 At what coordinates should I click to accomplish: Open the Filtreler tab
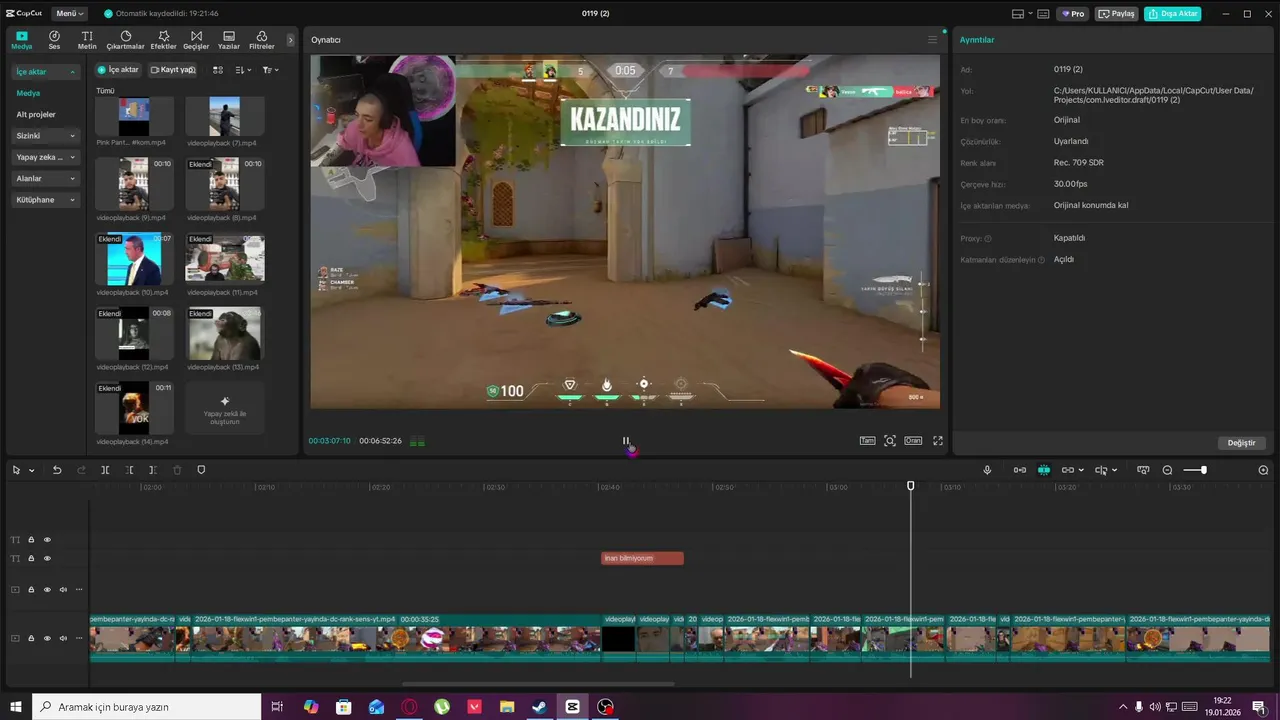click(262, 40)
